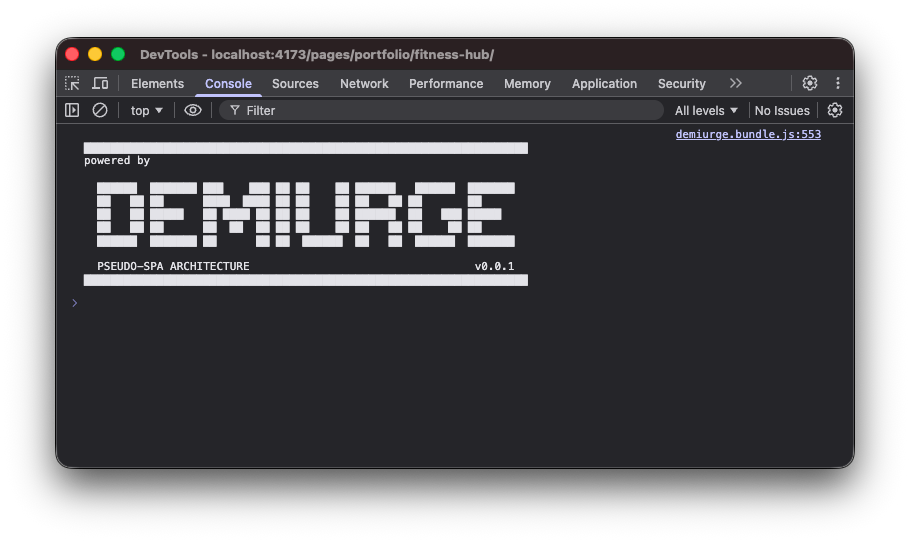Open the Security tab
The height and width of the screenshot is (542, 910).
point(681,84)
